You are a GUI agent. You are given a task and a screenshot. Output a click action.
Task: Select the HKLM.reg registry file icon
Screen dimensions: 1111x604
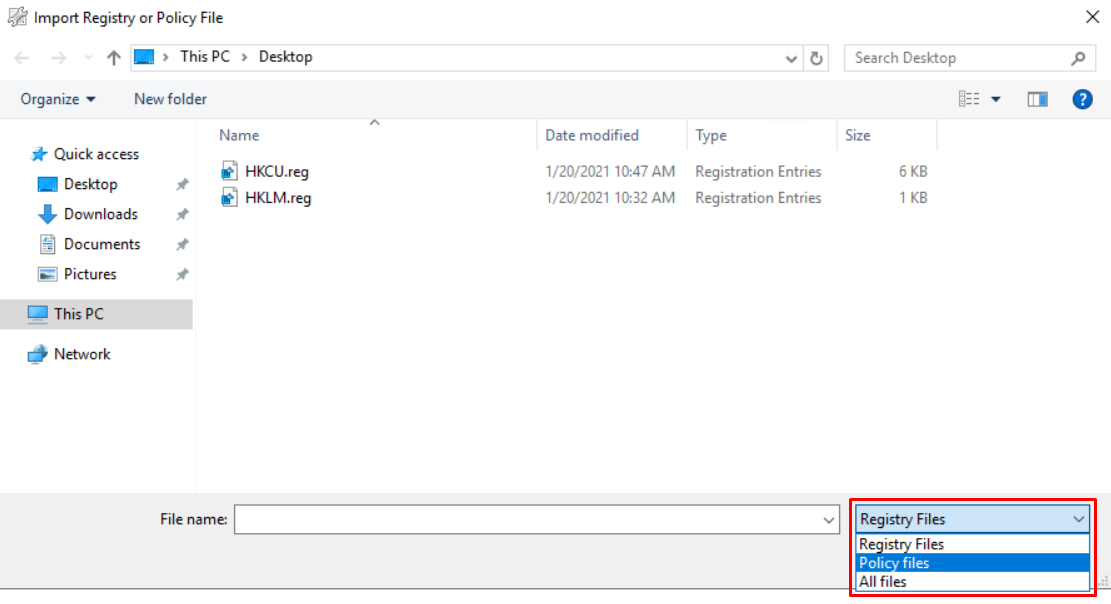pyautogui.click(x=231, y=198)
